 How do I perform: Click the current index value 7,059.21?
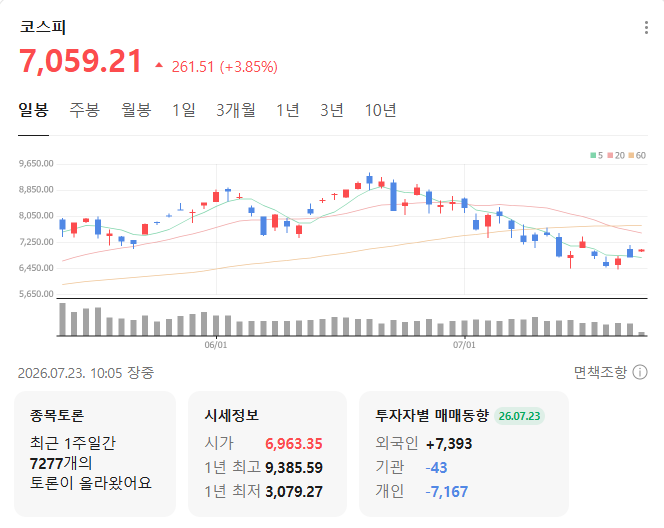click(80, 61)
